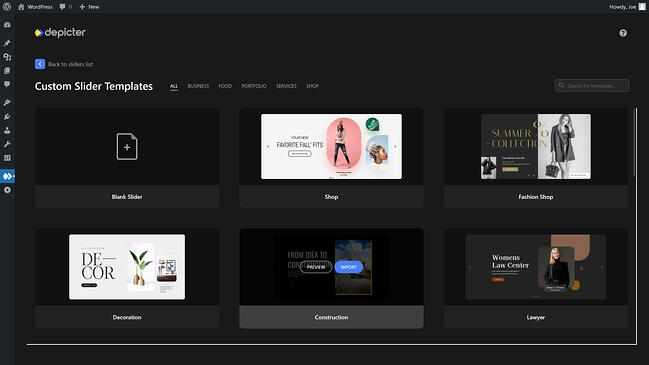
Task: Click the New content button in admin bar
Action: point(89,7)
